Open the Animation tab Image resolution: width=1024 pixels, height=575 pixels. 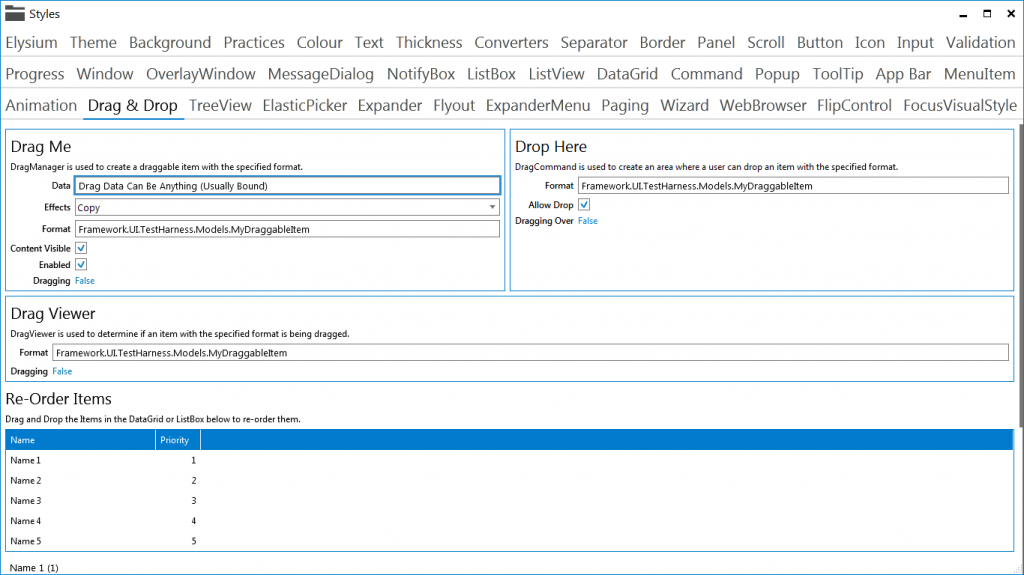click(41, 105)
